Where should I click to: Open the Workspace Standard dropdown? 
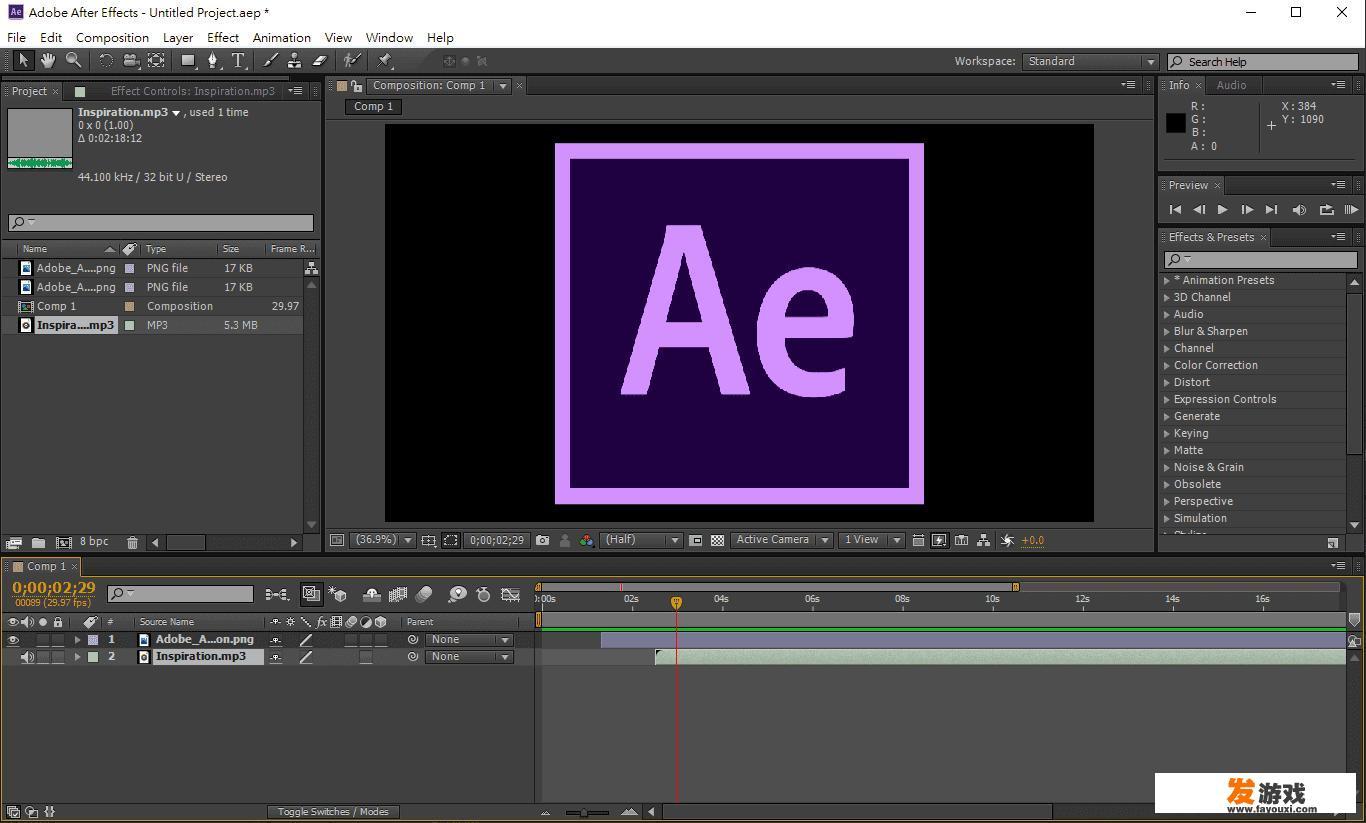pyautogui.click(x=1090, y=61)
